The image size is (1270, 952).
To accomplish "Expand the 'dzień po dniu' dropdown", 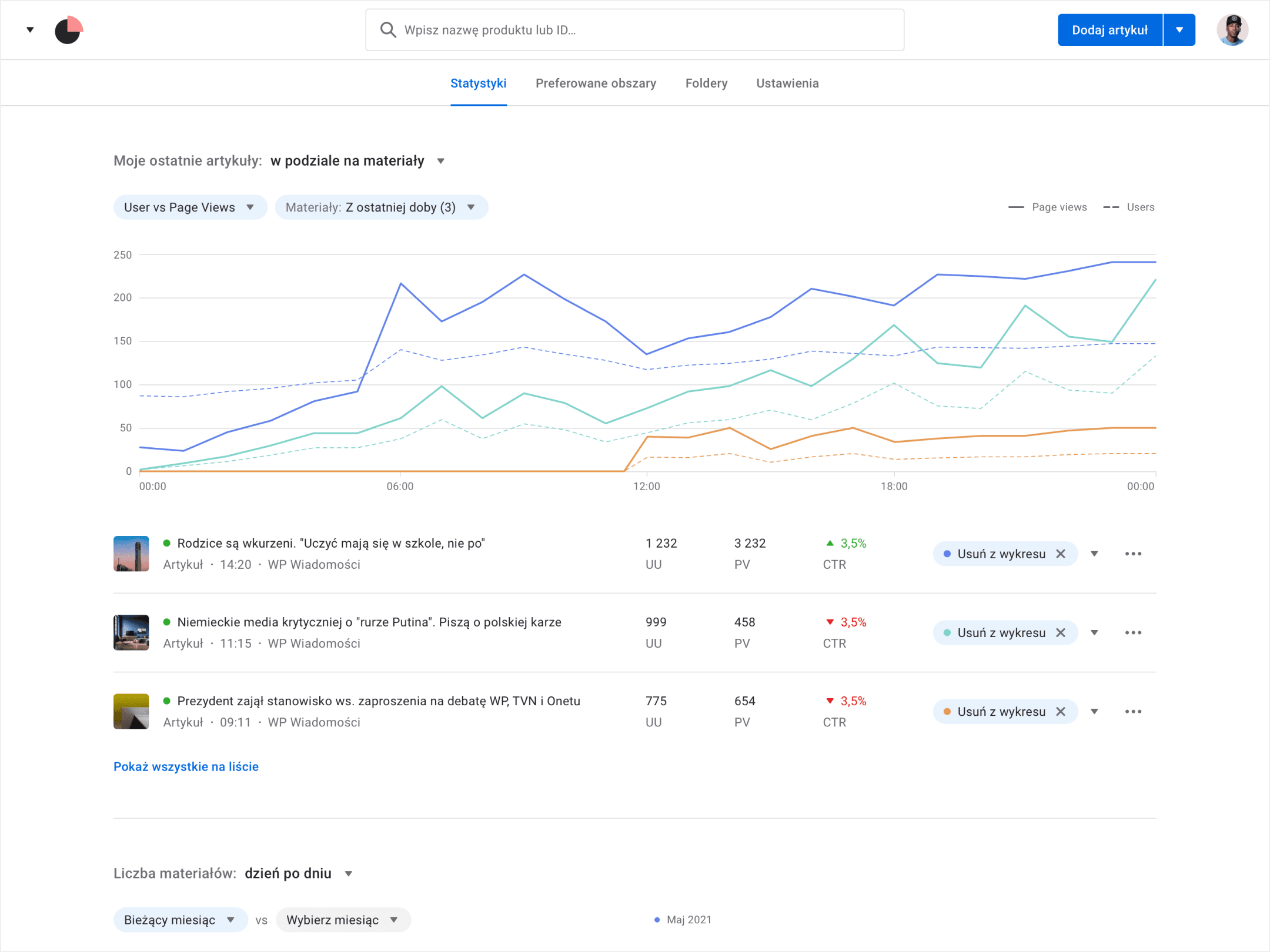I will (x=299, y=874).
